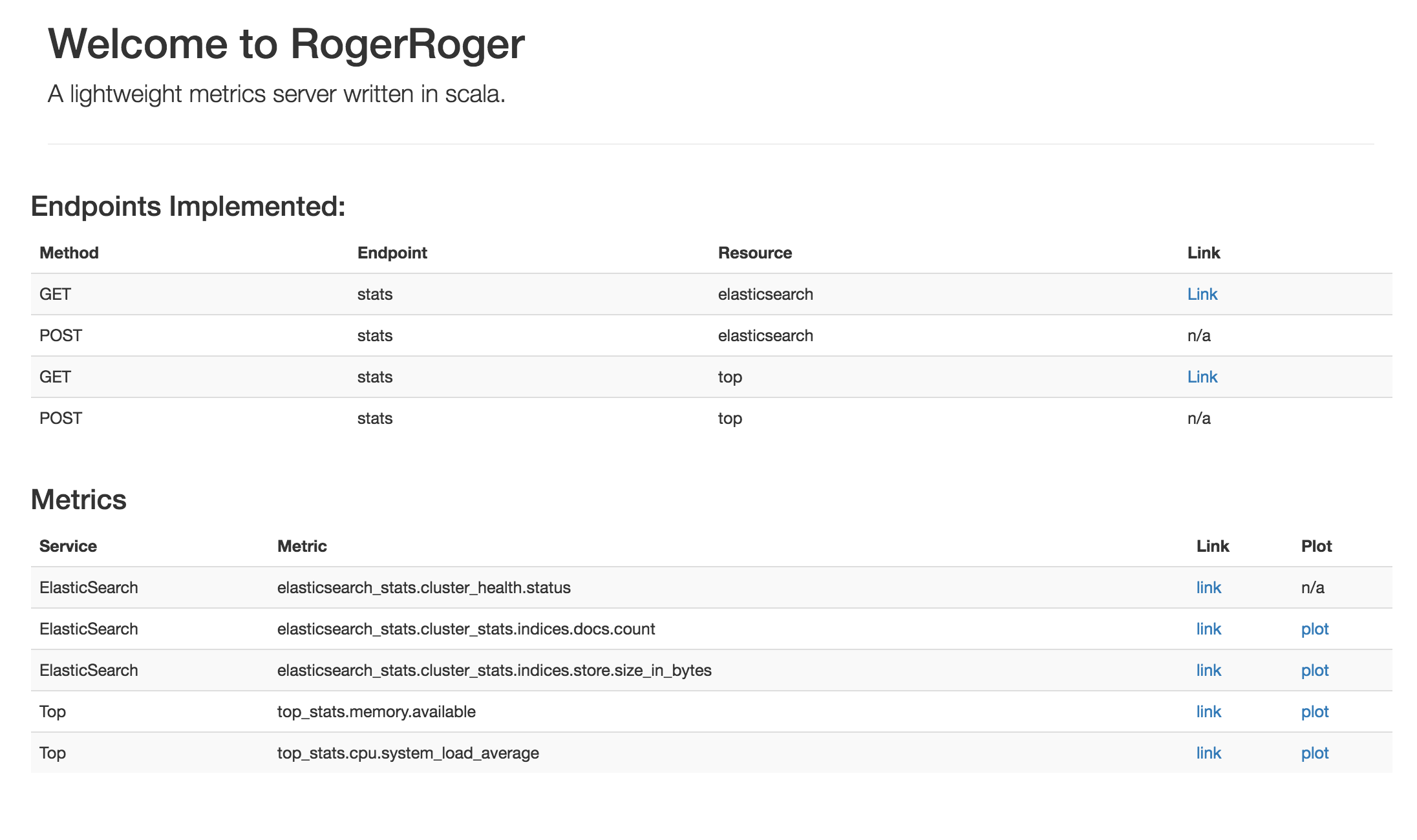Select the elasticsearch_stats.cluster_health.status metric text
Image resolution: width=1417 pixels, height=840 pixels.
click(423, 587)
